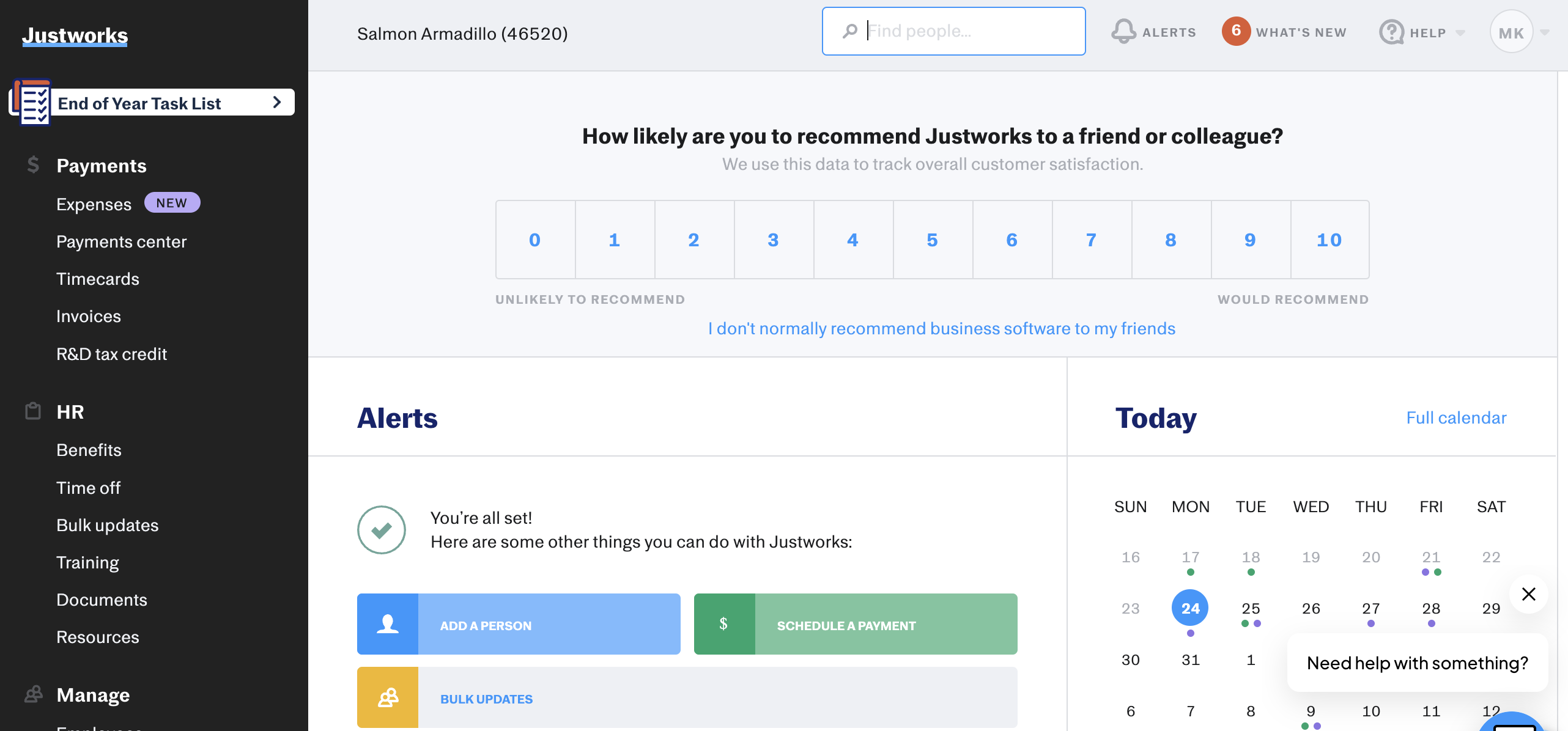This screenshot has width=1568, height=731.
Task: Open Invoices page
Action: click(89, 316)
